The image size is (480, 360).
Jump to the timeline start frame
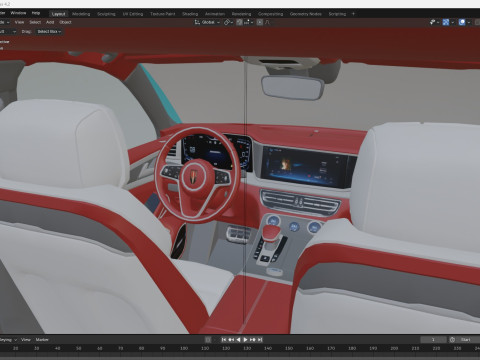[224, 340]
